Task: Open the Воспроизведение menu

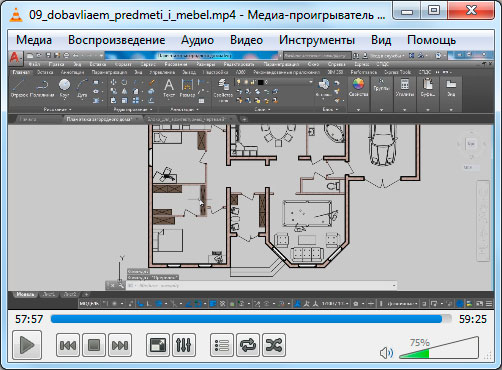Action: click(117, 40)
